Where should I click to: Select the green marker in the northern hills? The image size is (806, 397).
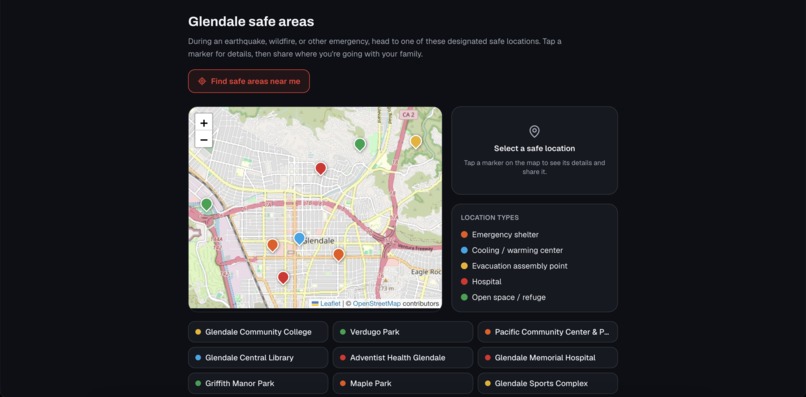(x=360, y=145)
